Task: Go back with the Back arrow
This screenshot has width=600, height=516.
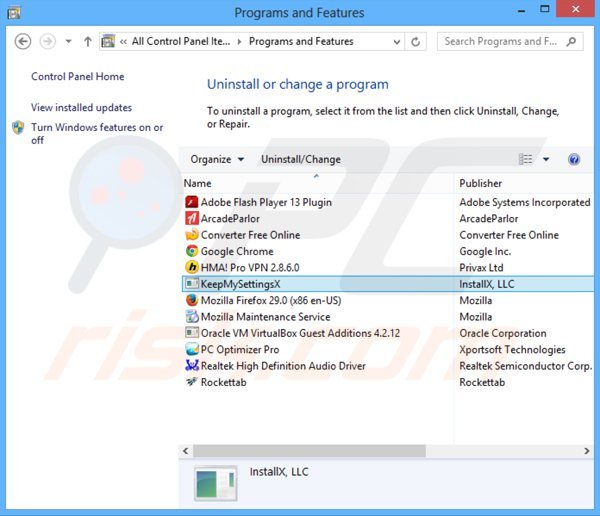Action: tap(23, 41)
